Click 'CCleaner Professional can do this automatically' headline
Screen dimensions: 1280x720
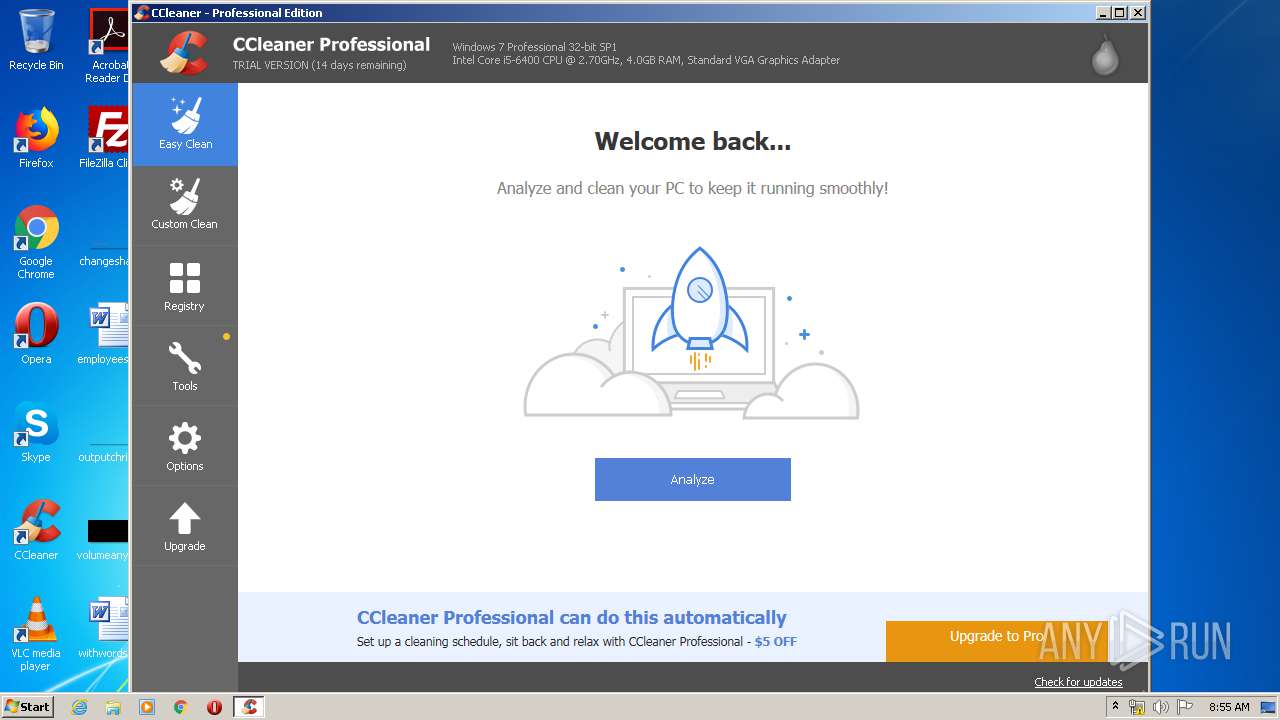click(x=572, y=618)
